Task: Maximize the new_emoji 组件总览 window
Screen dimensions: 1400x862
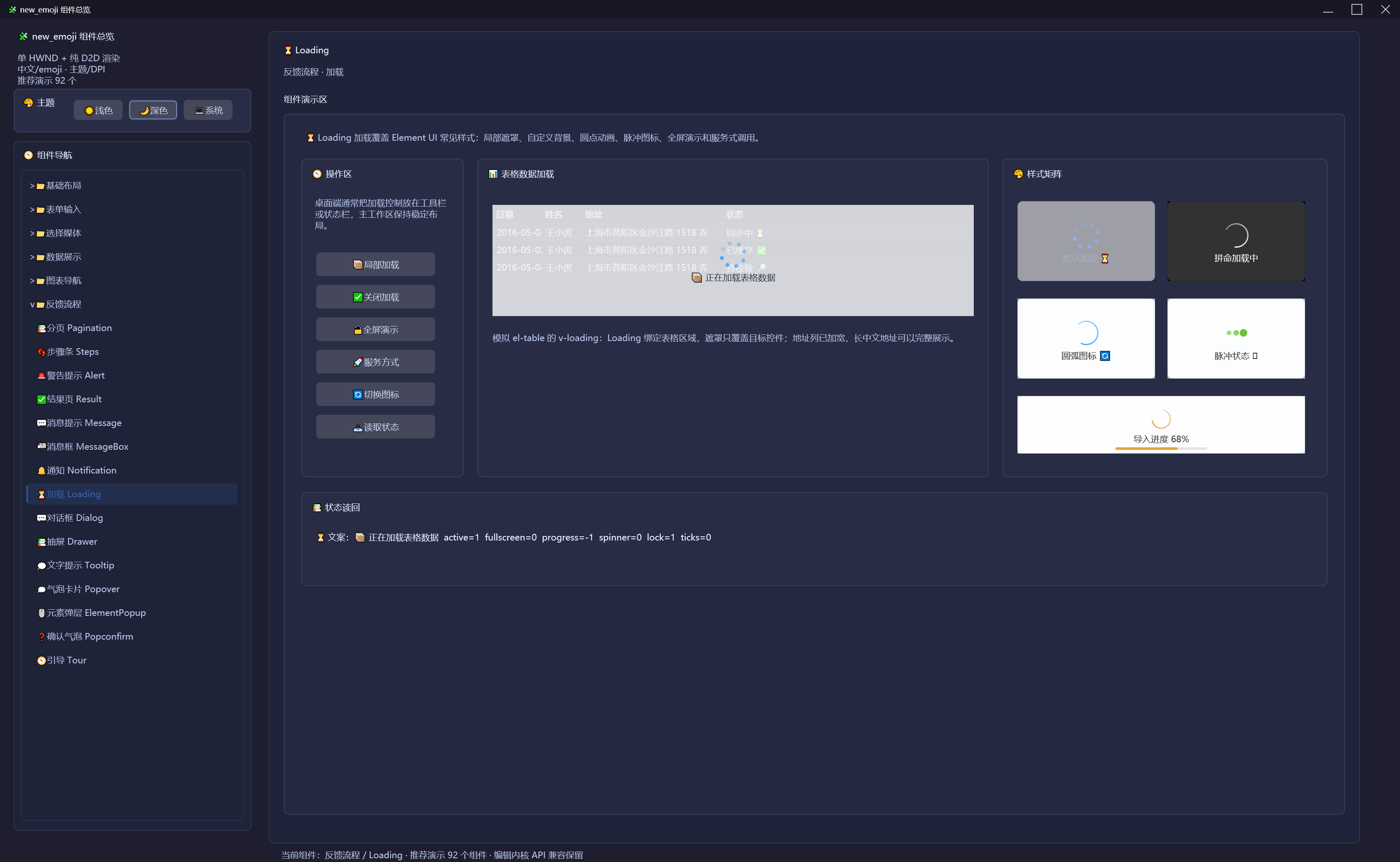Action: coord(1357,10)
